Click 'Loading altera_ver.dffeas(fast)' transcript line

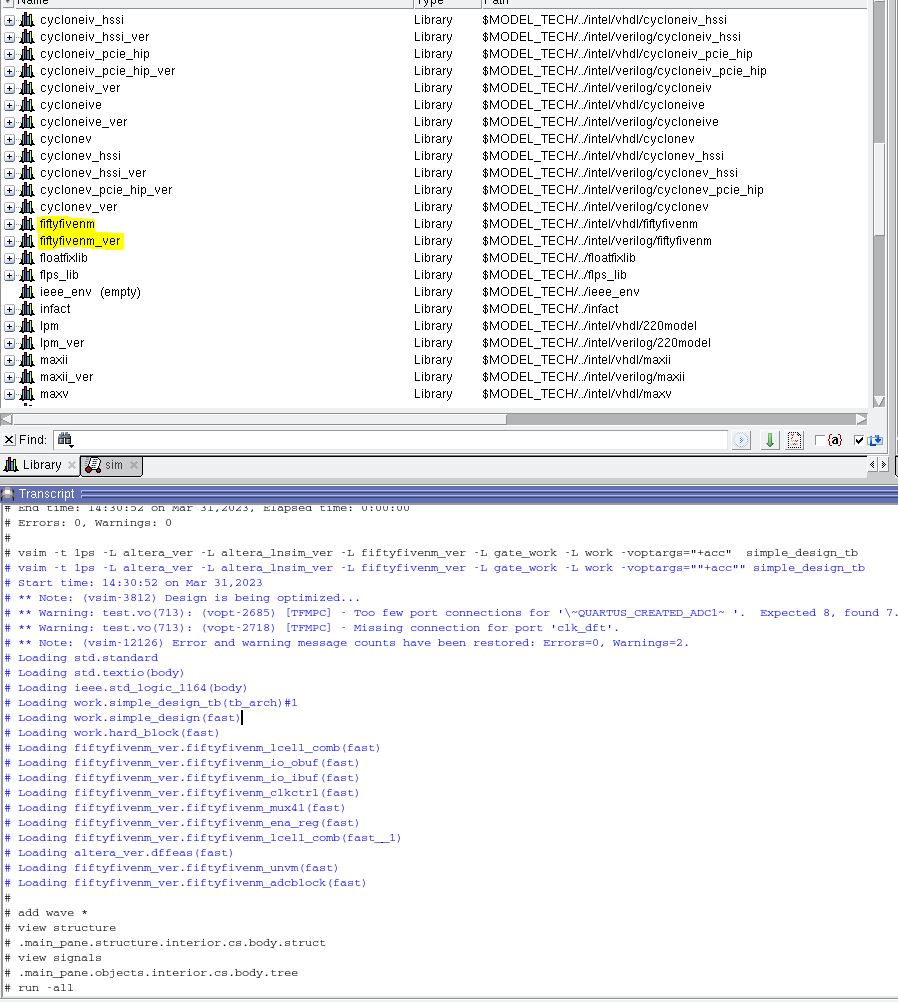pyautogui.click(x=125, y=852)
